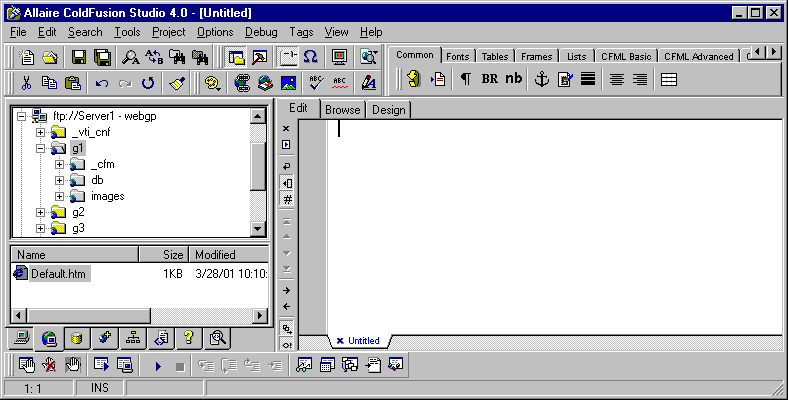Insert a BR line break tag
The image size is (788, 400).
pyautogui.click(x=489, y=79)
